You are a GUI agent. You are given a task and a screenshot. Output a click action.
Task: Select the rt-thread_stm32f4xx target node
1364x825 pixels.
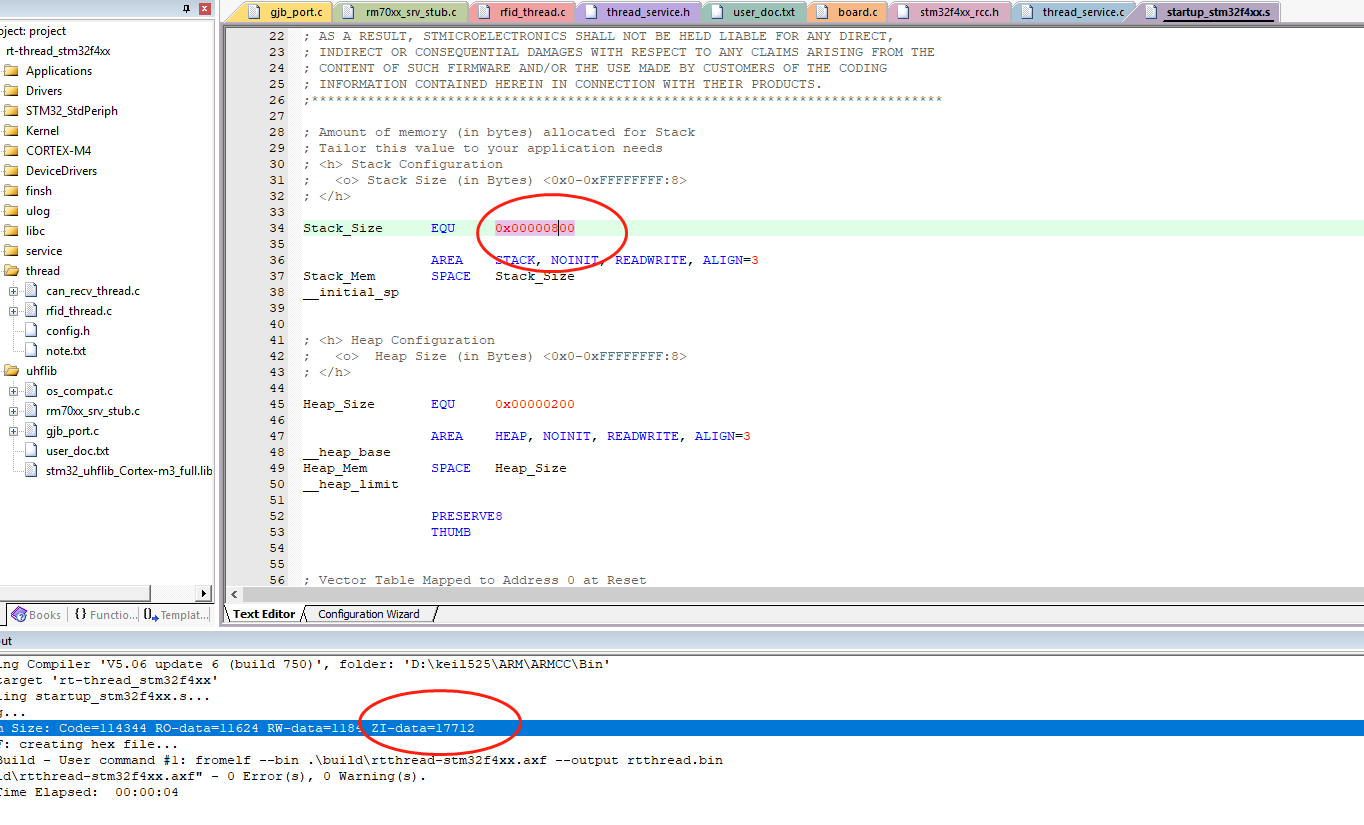coord(58,51)
